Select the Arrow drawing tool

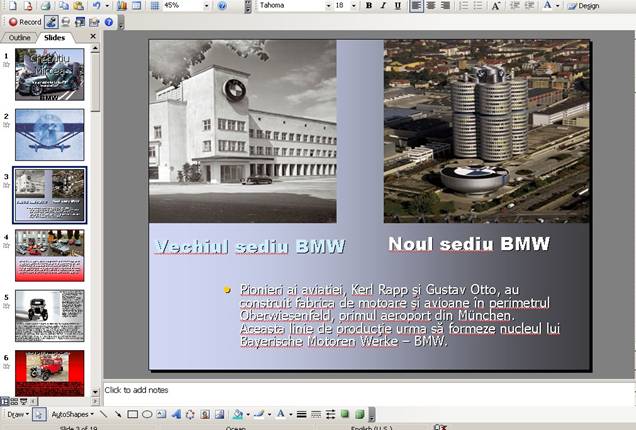[118, 413]
